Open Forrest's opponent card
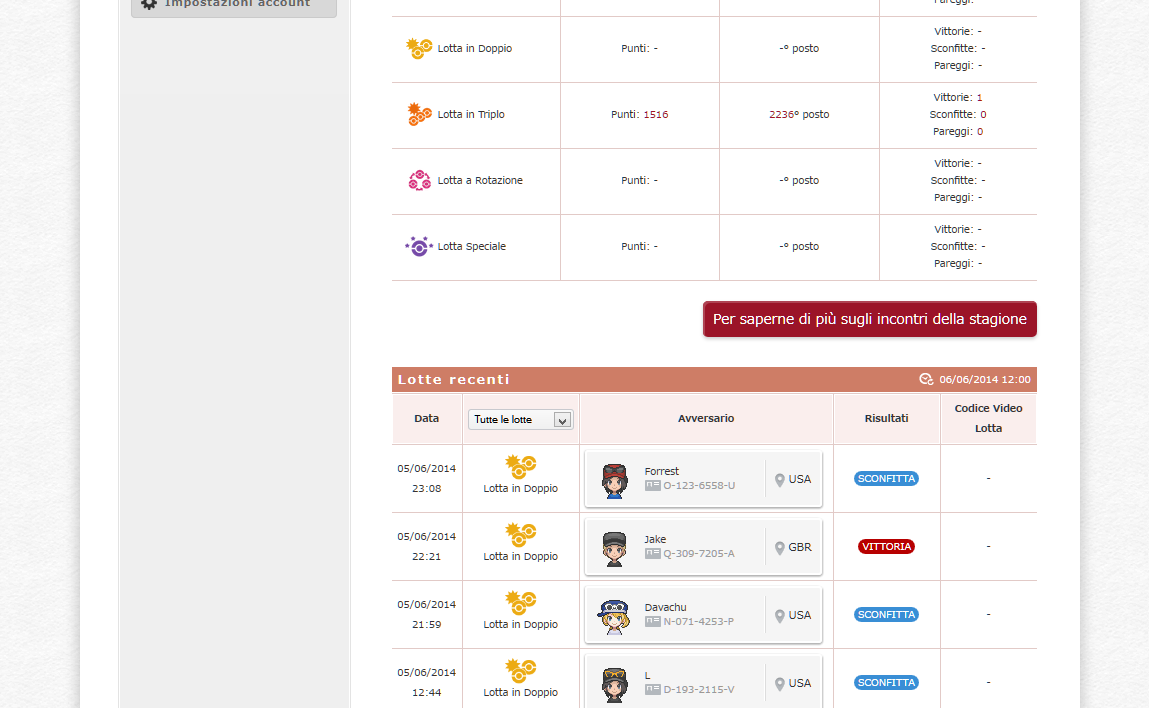 point(703,480)
